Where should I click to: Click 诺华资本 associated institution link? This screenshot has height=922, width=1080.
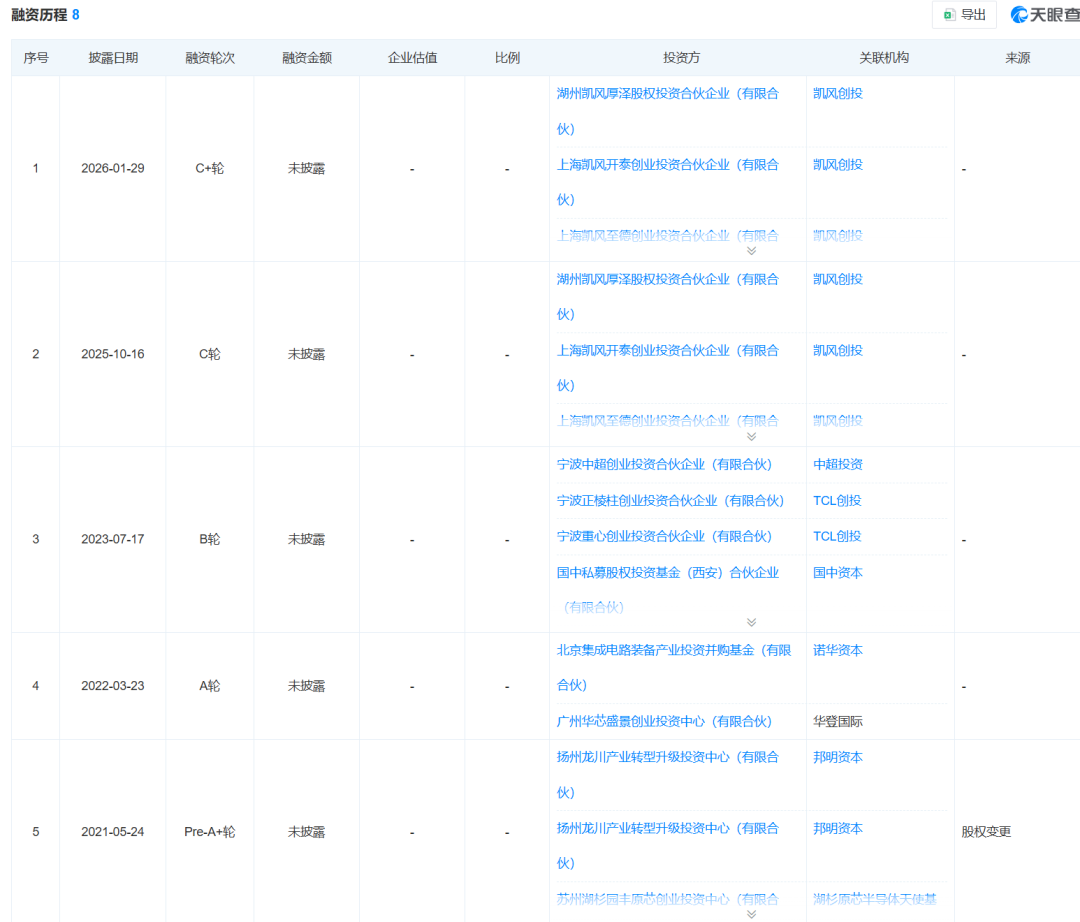(x=837, y=650)
